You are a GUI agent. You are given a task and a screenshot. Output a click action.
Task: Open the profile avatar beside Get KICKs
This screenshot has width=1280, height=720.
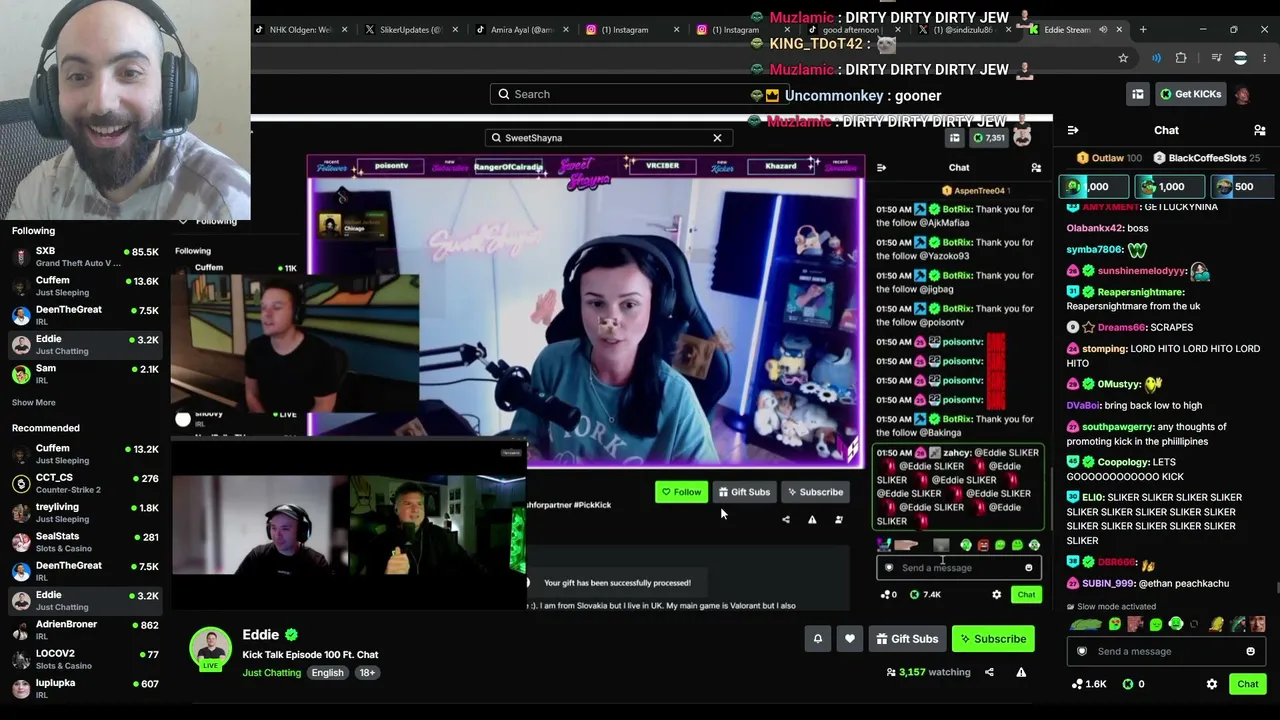point(1242,95)
